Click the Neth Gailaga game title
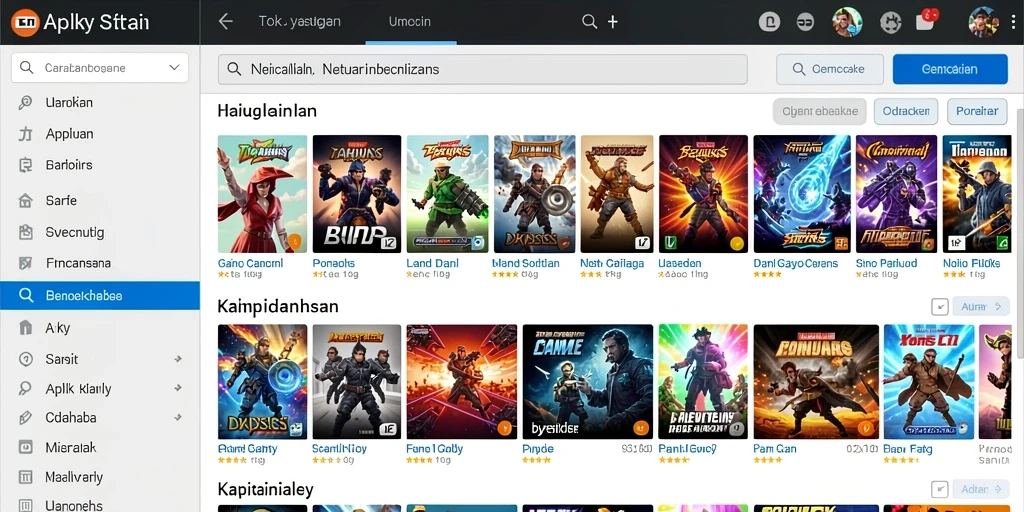The image size is (1024, 512). (x=612, y=263)
